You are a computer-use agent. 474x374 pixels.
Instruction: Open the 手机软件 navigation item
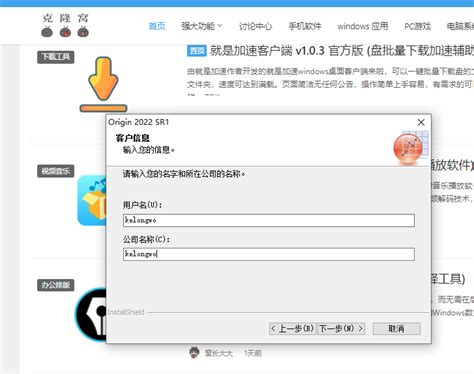pos(305,26)
